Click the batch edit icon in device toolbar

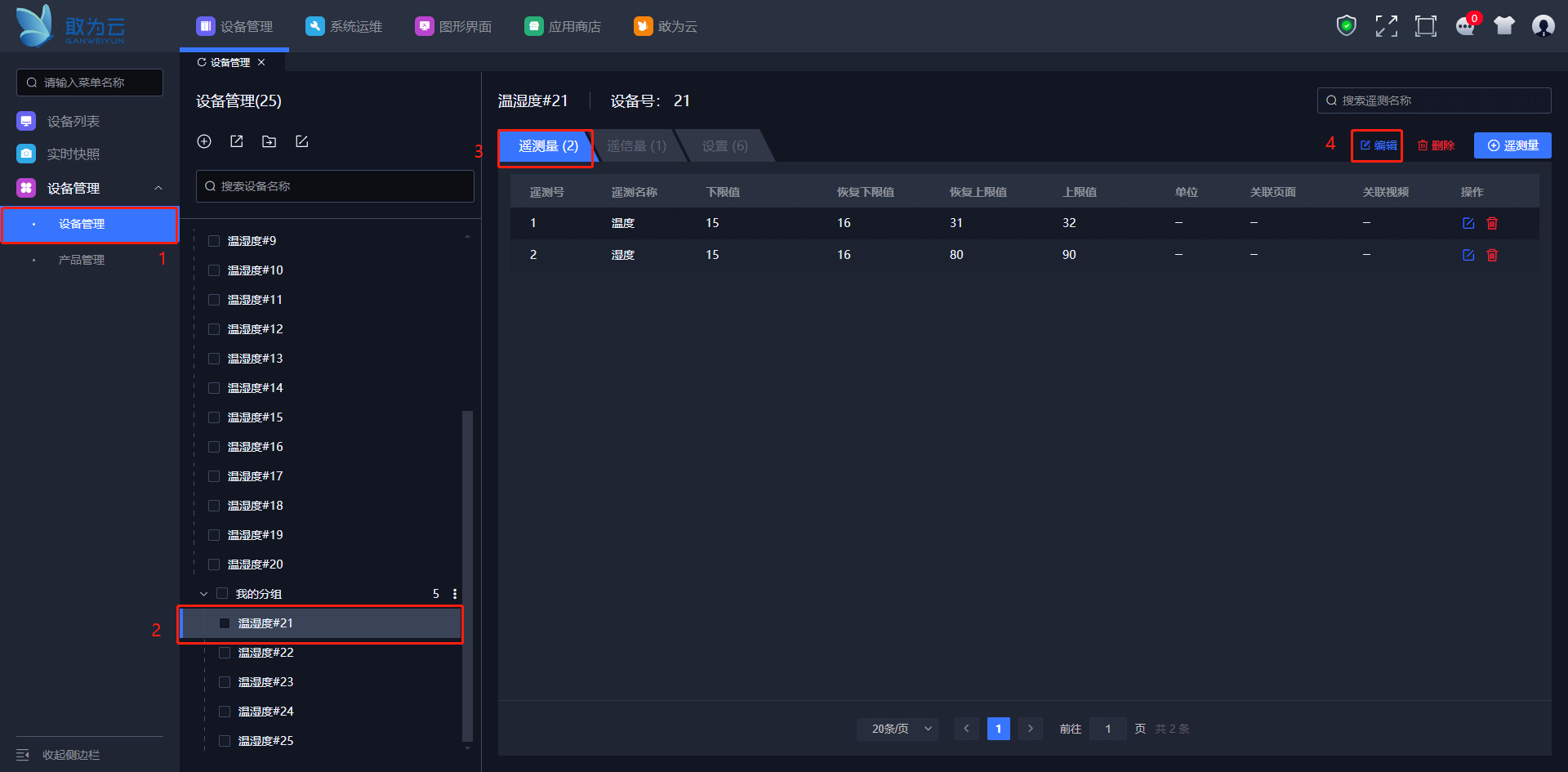click(x=301, y=141)
